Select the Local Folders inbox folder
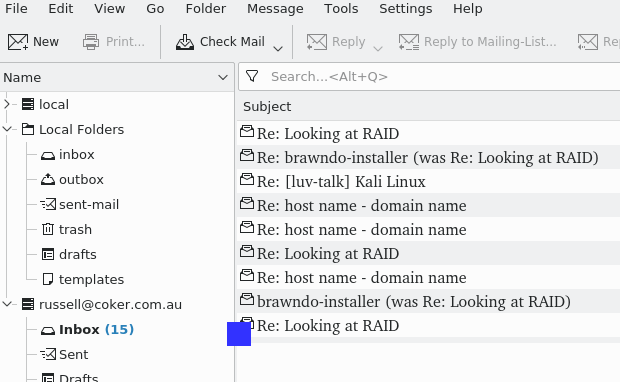Image resolution: width=620 pixels, height=382 pixels. click(x=76, y=155)
